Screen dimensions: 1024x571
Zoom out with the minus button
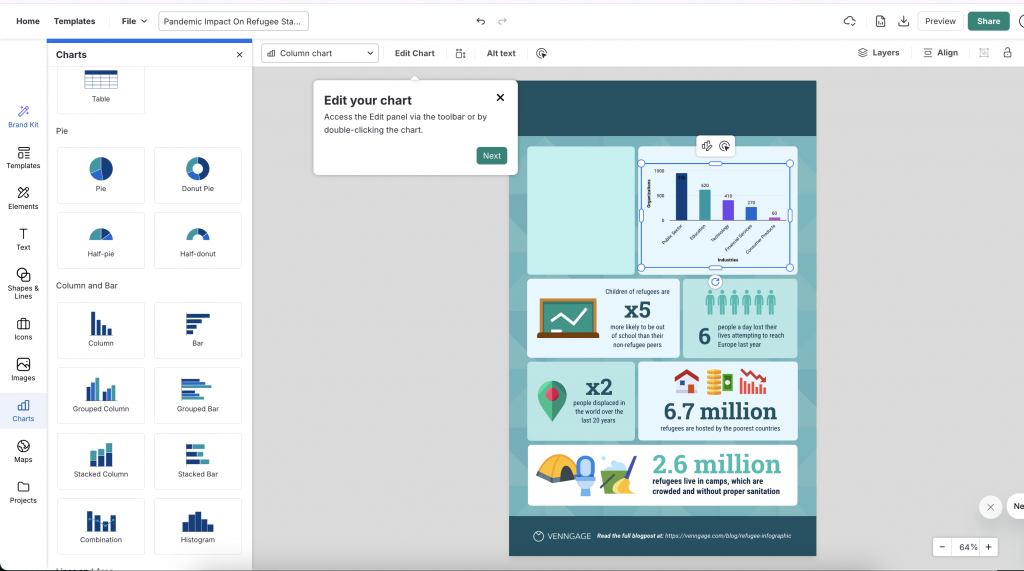click(x=942, y=547)
